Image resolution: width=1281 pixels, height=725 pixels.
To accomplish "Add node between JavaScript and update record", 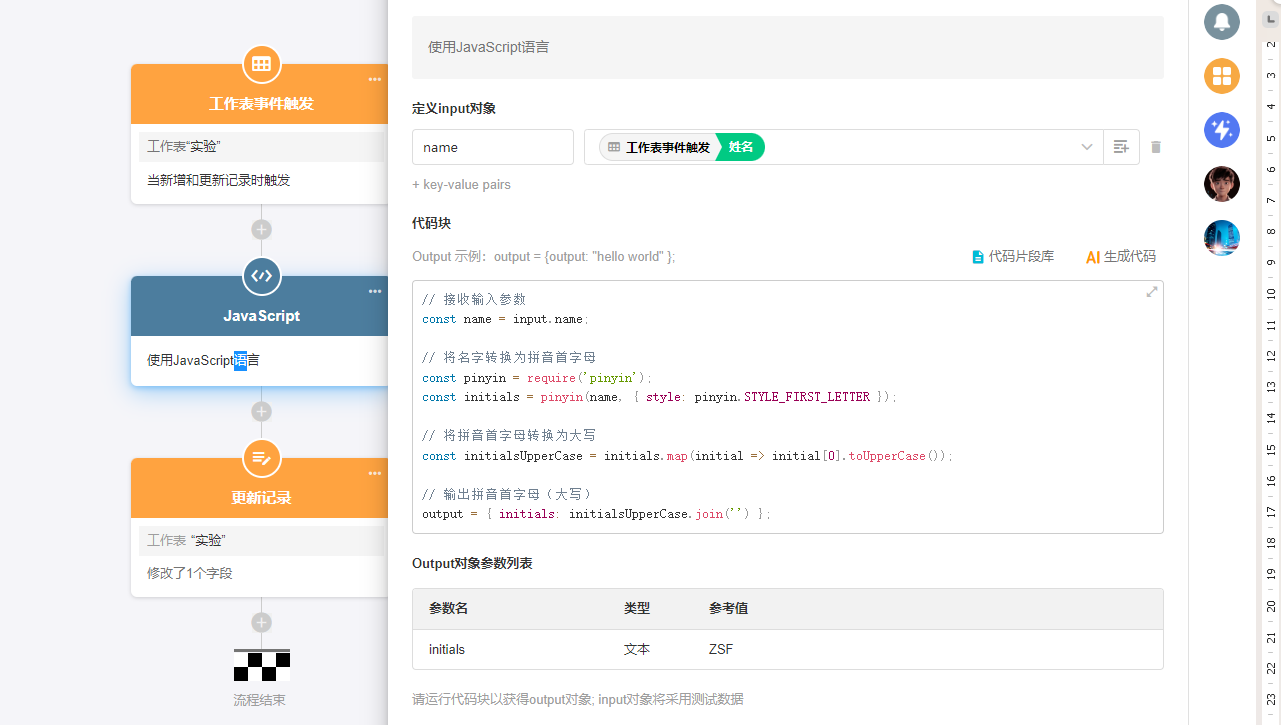I will point(262,411).
